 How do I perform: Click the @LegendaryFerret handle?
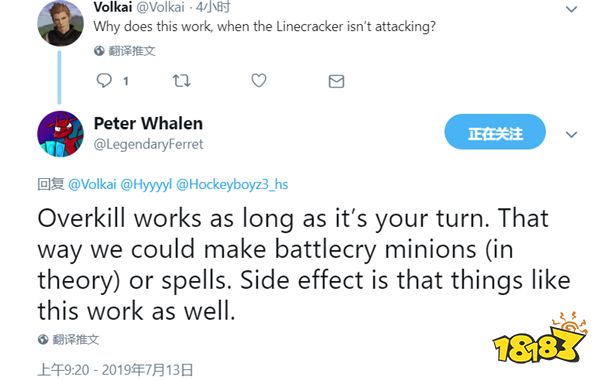(x=148, y=144)
